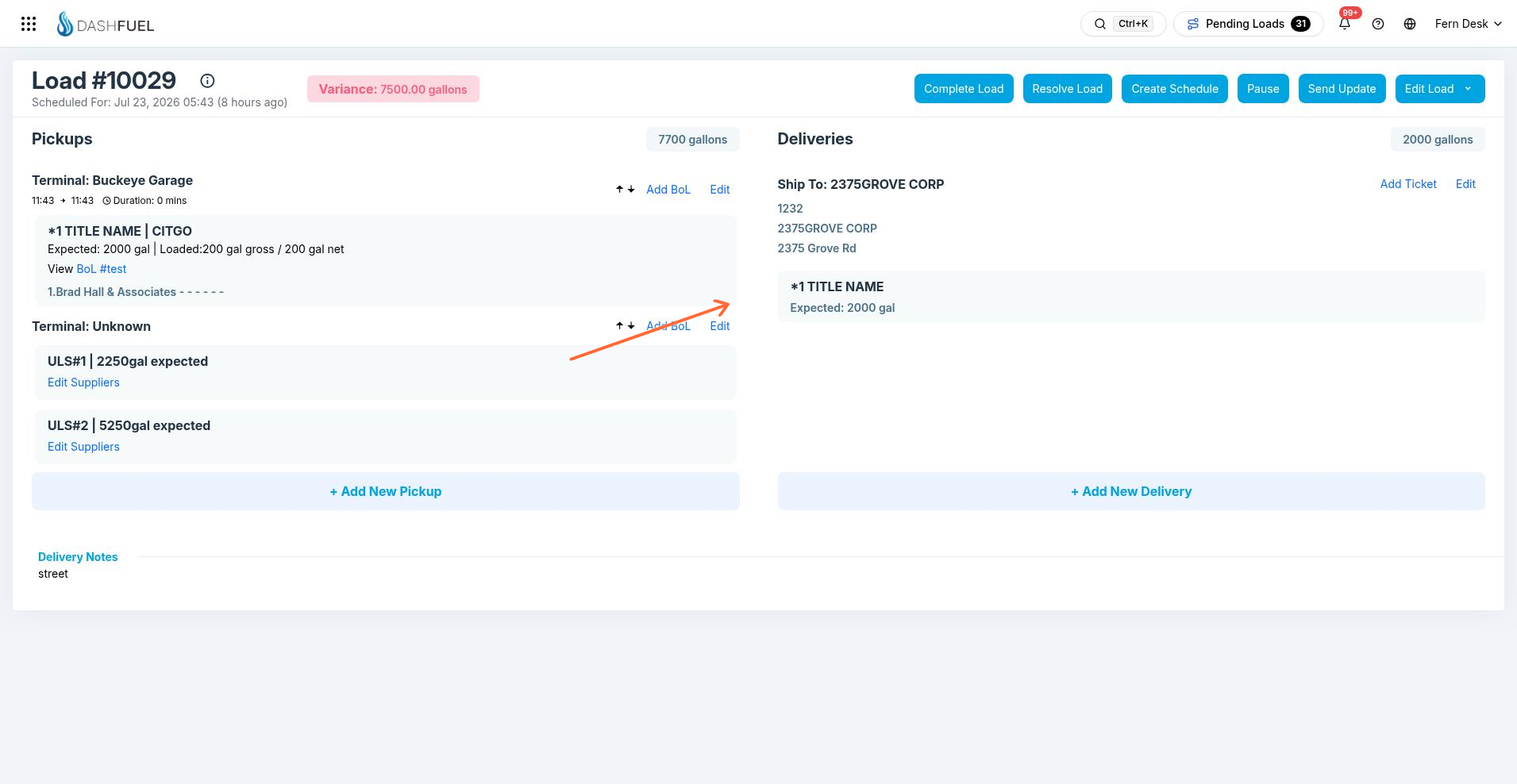
Task: Move Buckeye Garage pickup up
Action: coord(619,189)
